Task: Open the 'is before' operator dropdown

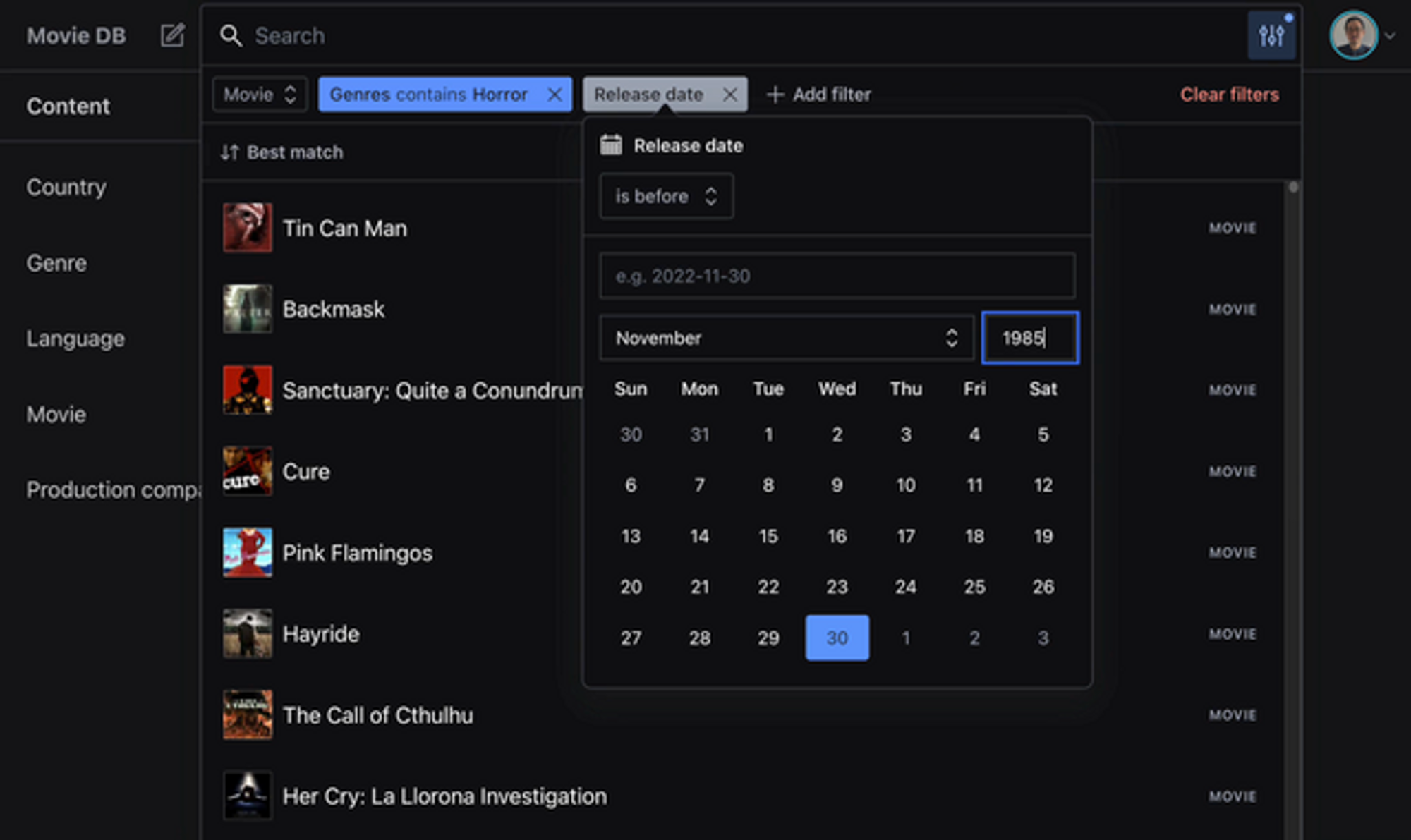Action: (x=665, y=196)
